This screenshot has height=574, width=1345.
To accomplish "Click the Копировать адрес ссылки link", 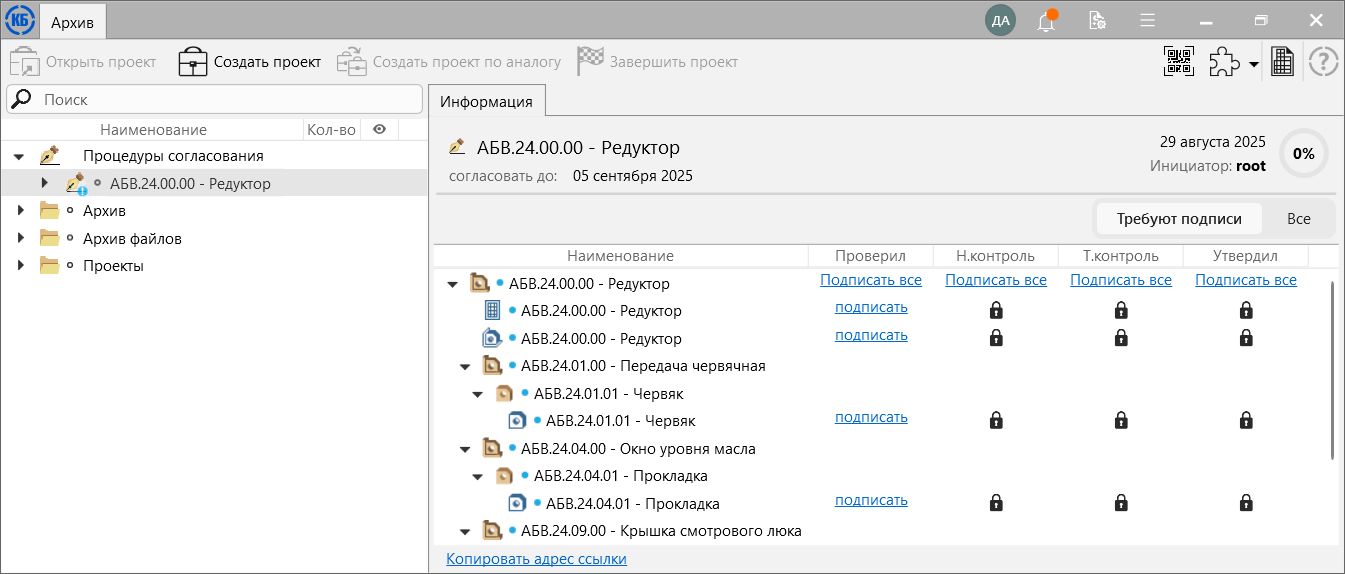I will coord(536,559).
